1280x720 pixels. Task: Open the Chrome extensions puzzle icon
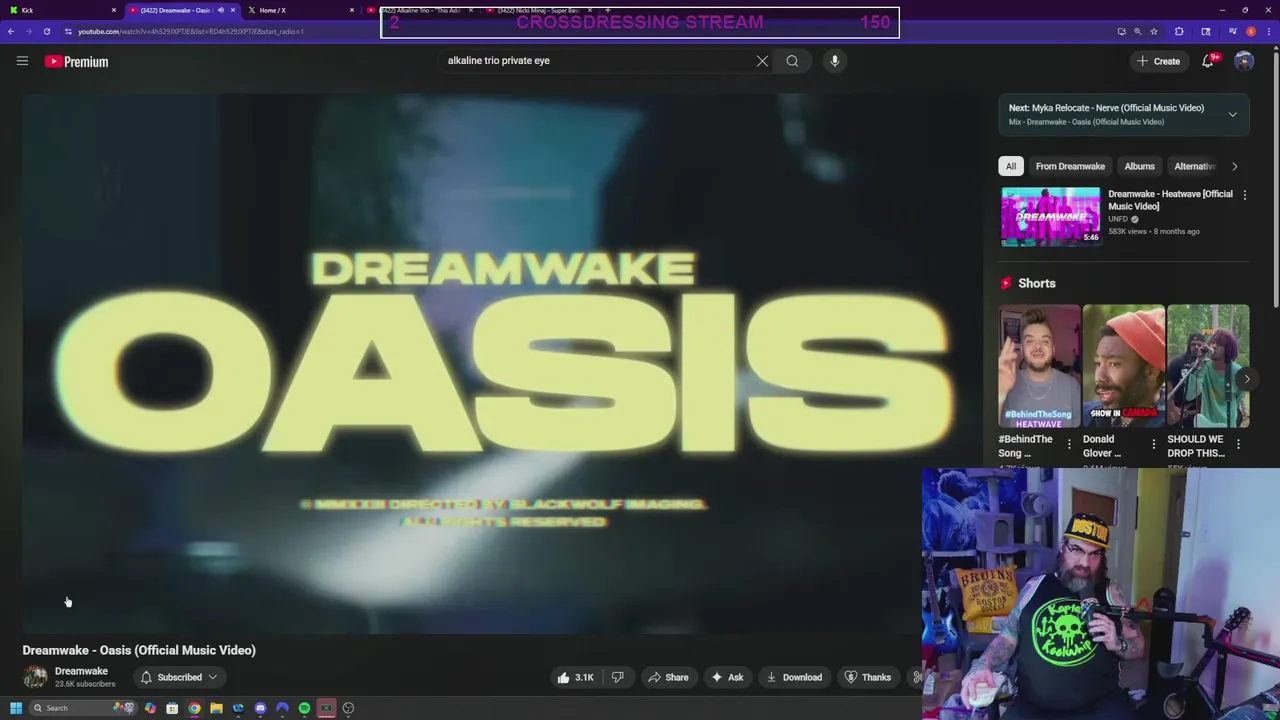(1179, 31)
